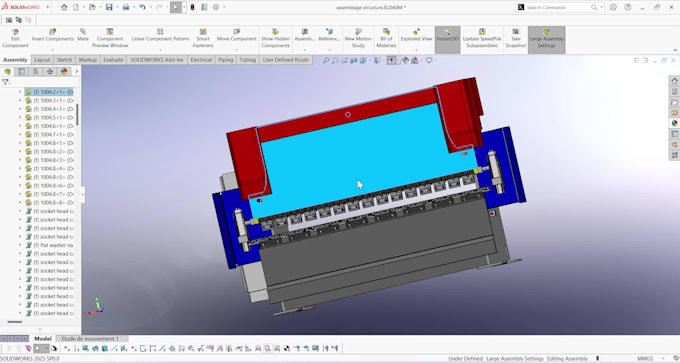Click the Zoom to Fit magnifier icon

click(326, 60)
